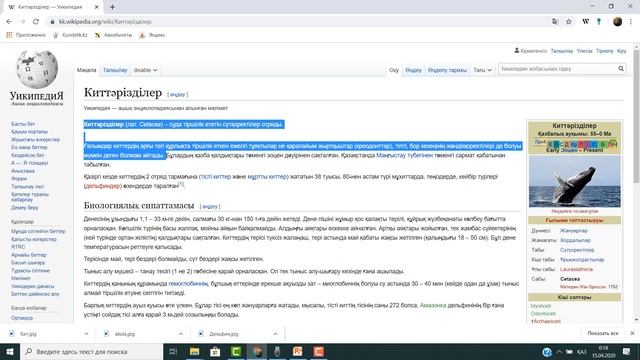640x360 pixels.
Task: Click the taskbar clock and date
Action: (603, 351)
